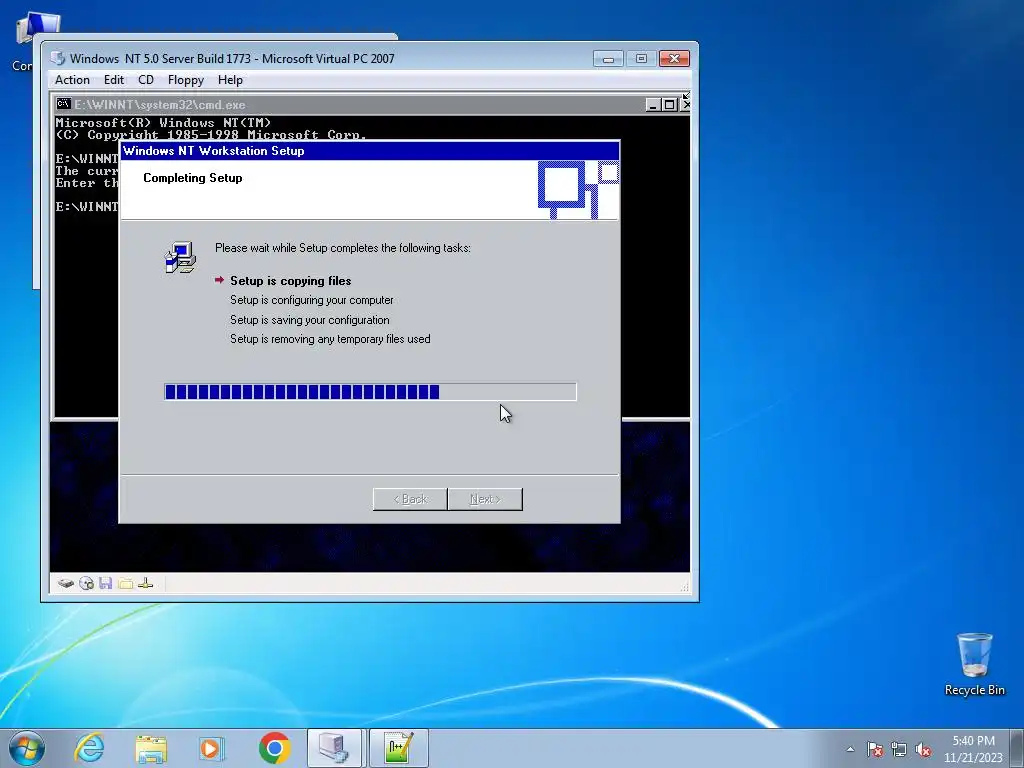Click the setup computer icon in wizard

[180, 257]
